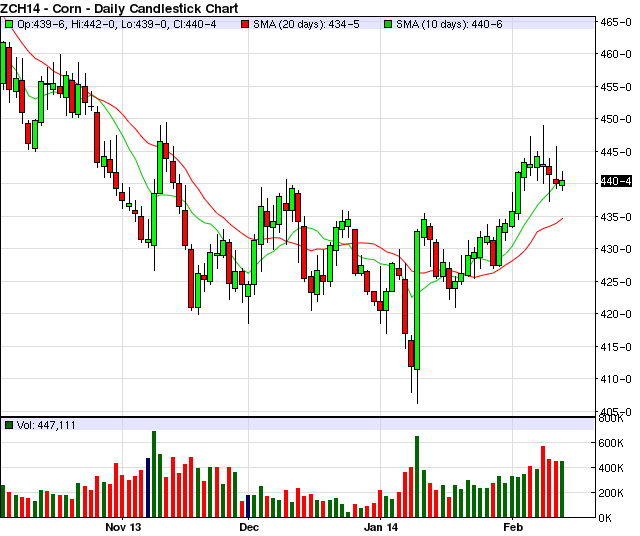Click the SMA (20 days): 434-5 label
The image size is (640, 536).
coord(306,24)
